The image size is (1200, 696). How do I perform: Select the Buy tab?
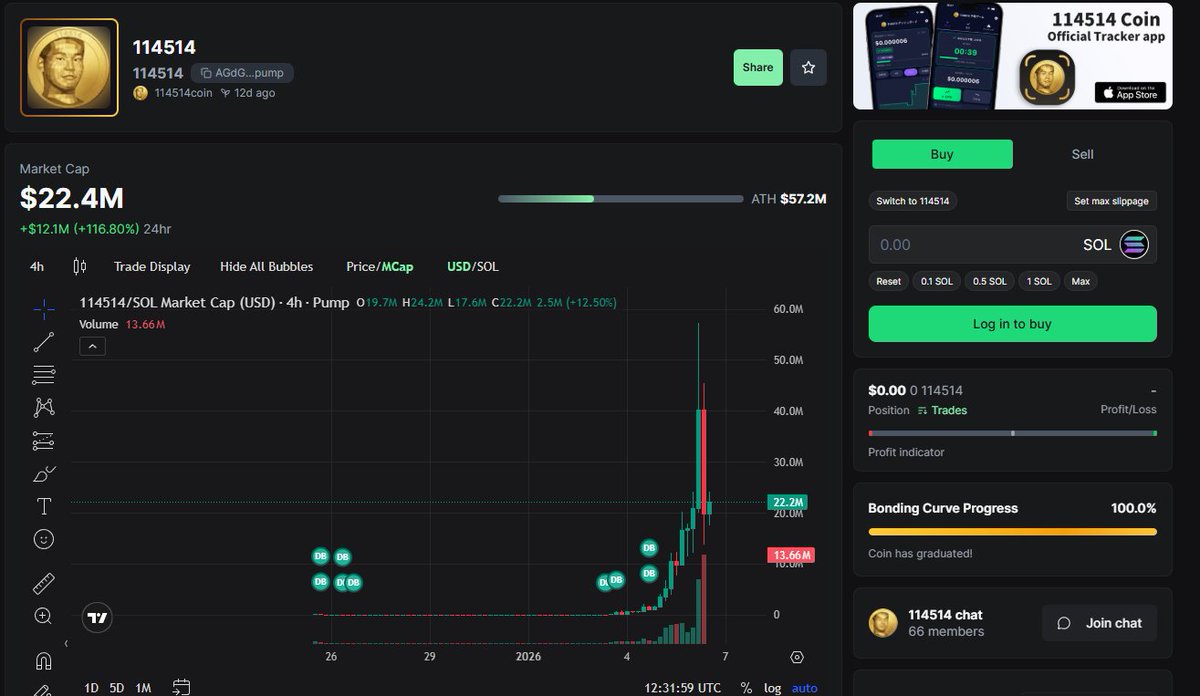pyautogui.click(x=942, y=154)
